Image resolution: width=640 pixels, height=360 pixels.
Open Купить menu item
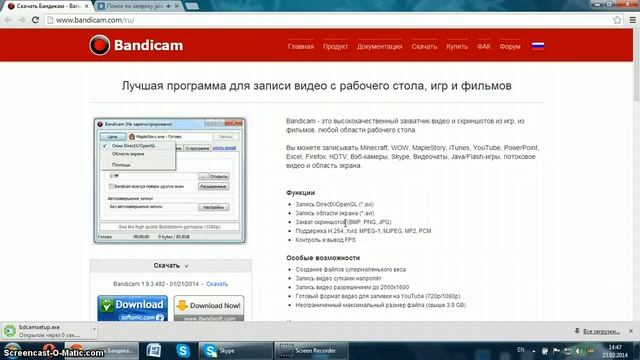pyautogui.click(x=457, y=47)
